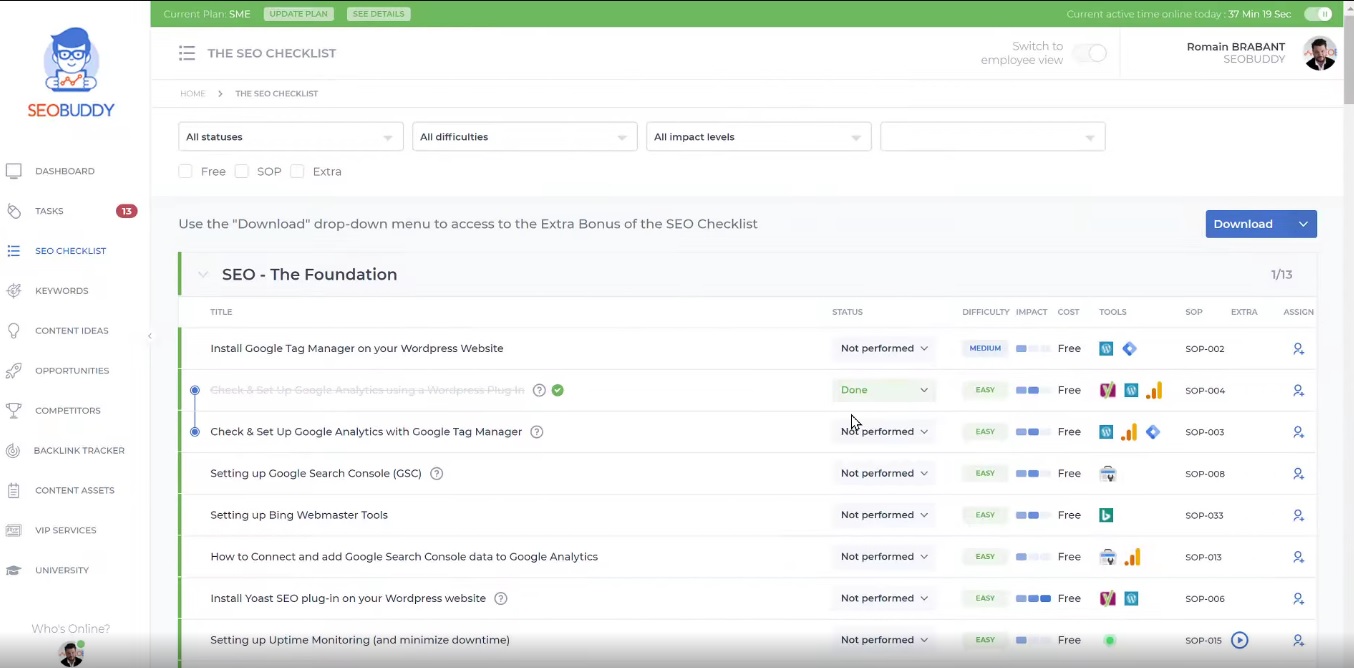Click the Search Console tool icon in the GSC row
The image size is (1354, 668).
(x=1107, y=474)
